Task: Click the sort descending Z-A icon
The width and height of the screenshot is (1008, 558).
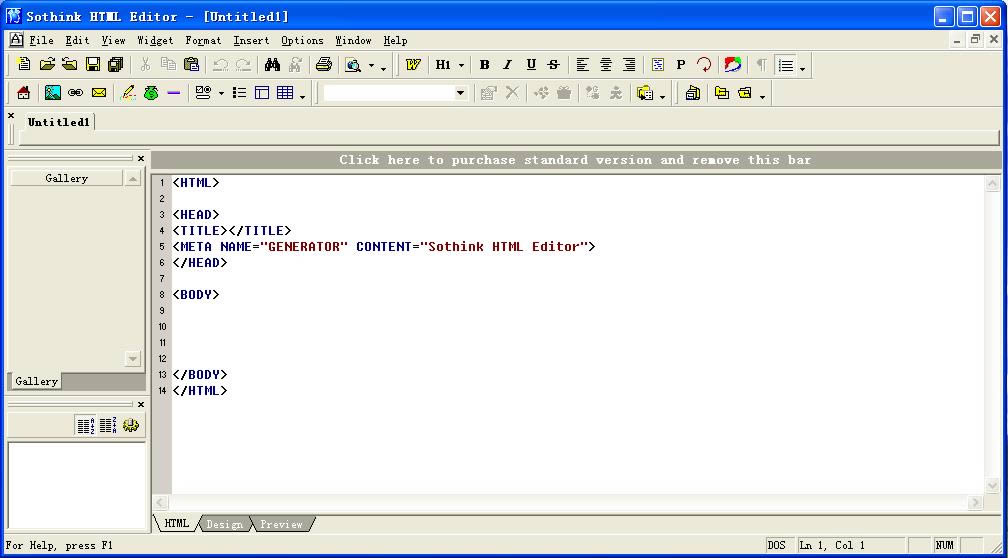Action: 108,425
